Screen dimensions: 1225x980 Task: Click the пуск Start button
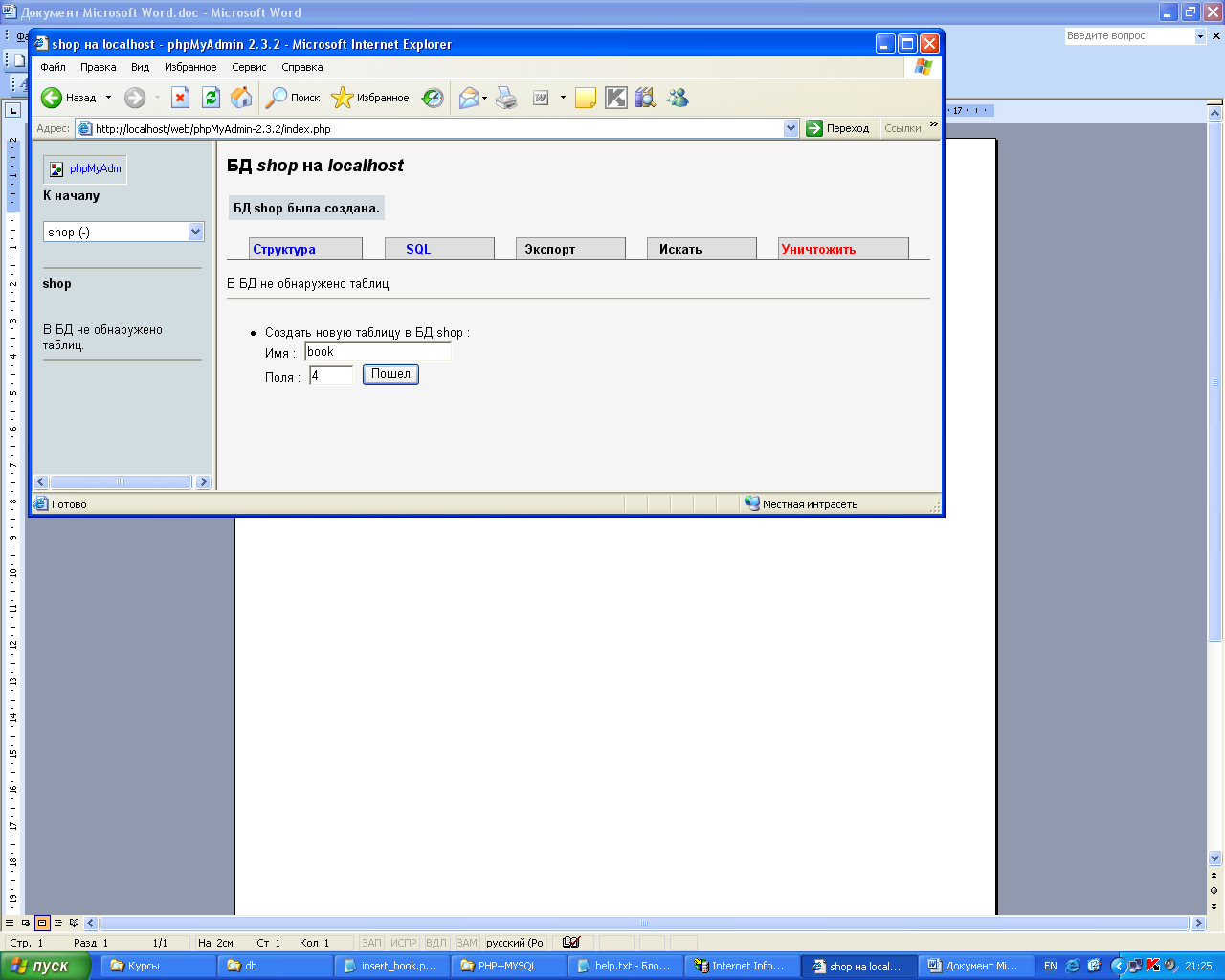45,966
